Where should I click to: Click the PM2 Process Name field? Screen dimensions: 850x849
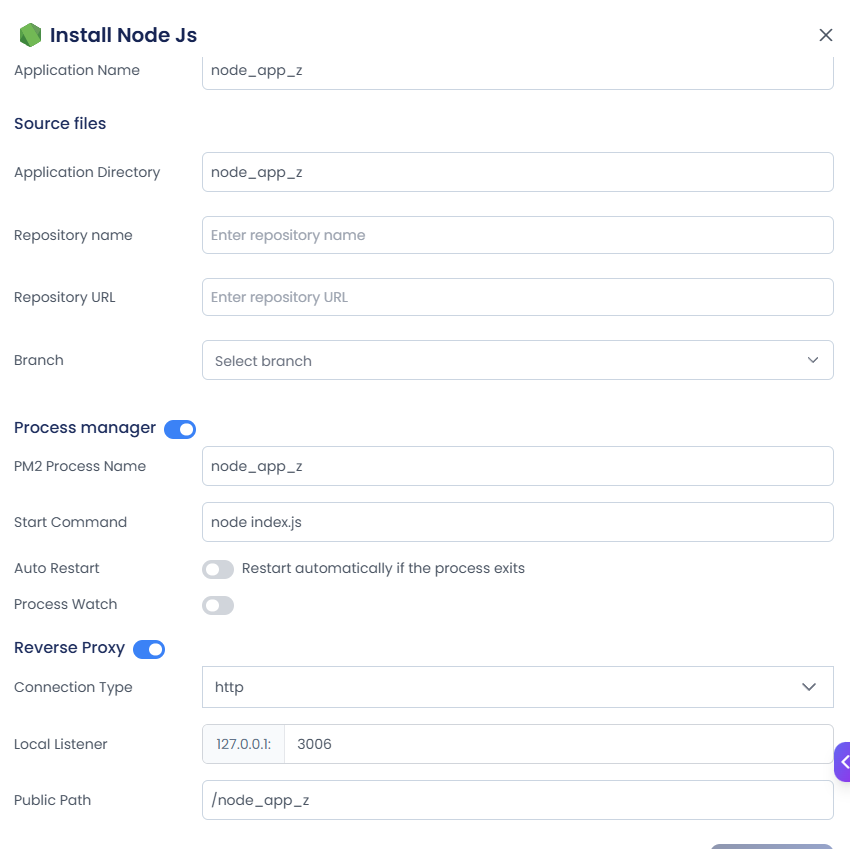(x=518, y=466)
